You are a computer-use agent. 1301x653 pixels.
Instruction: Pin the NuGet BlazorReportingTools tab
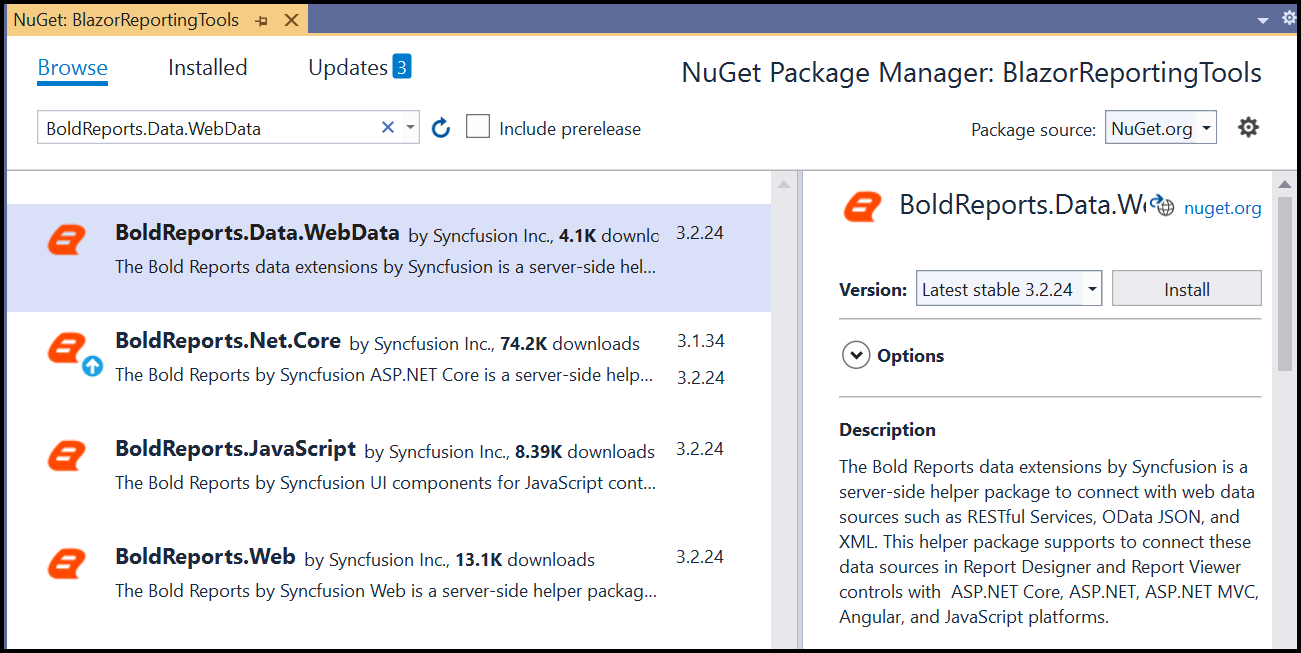(x=262, y=20)
